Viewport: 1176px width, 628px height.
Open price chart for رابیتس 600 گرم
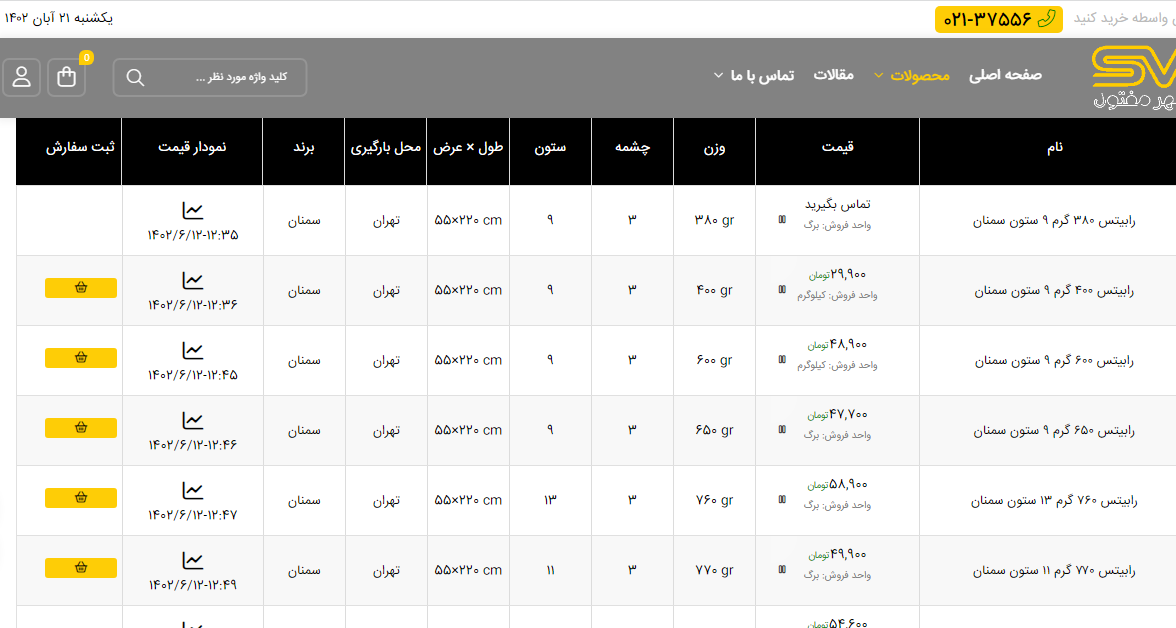tap(193, 351)
